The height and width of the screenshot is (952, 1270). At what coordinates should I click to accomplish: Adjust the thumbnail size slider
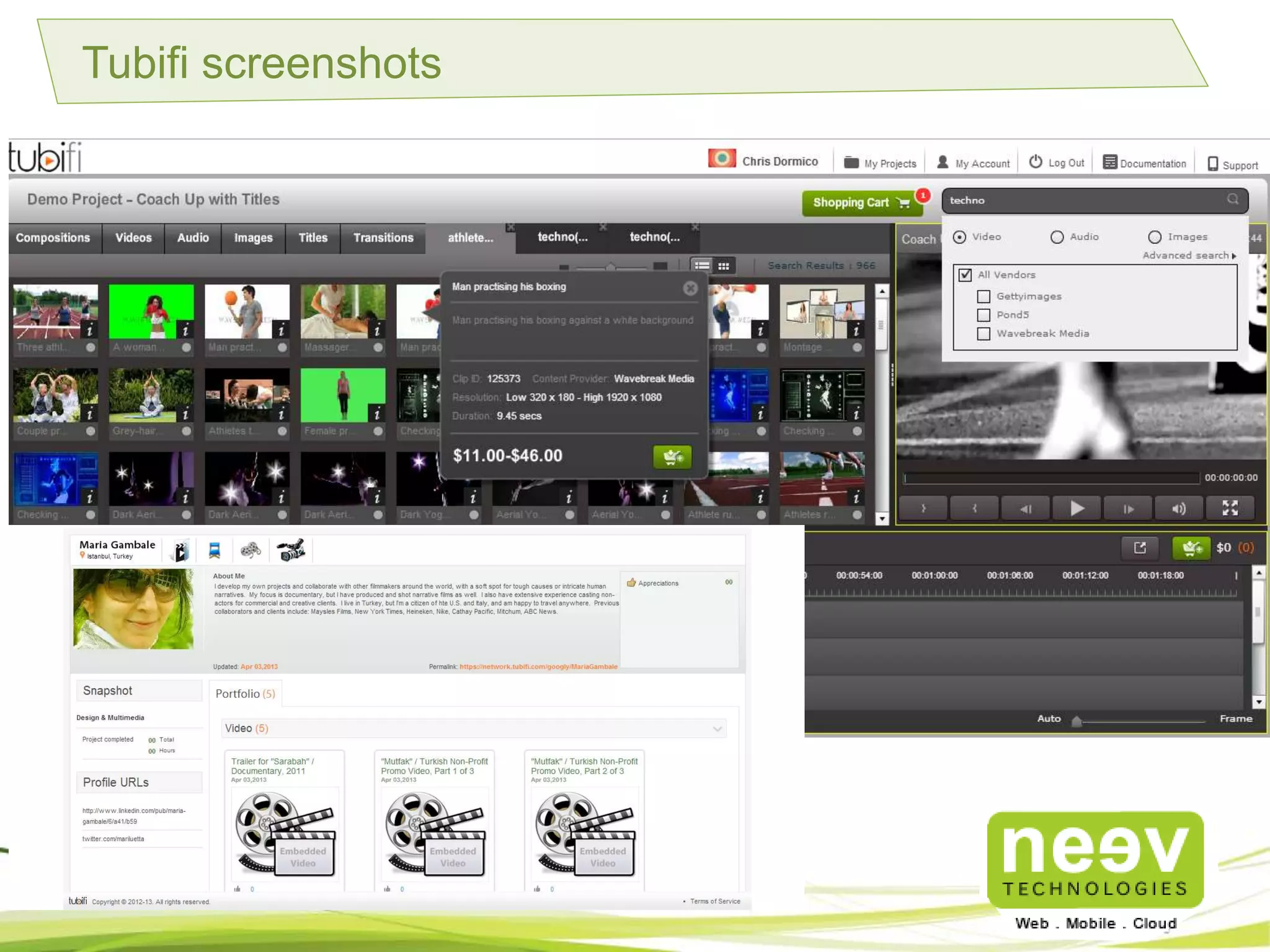pyautogui.click(x=611, y=267)
